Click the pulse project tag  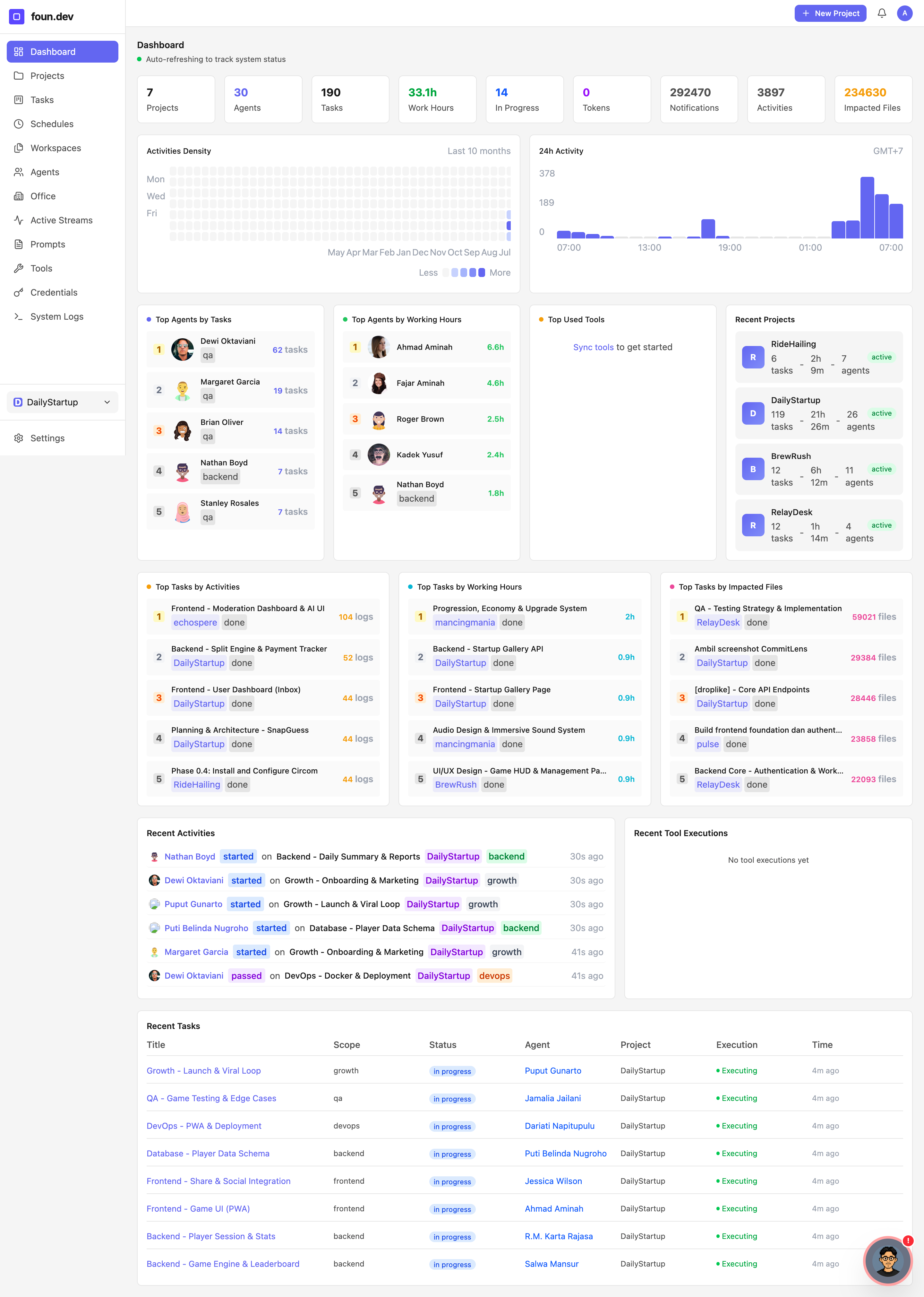(707, 744)
